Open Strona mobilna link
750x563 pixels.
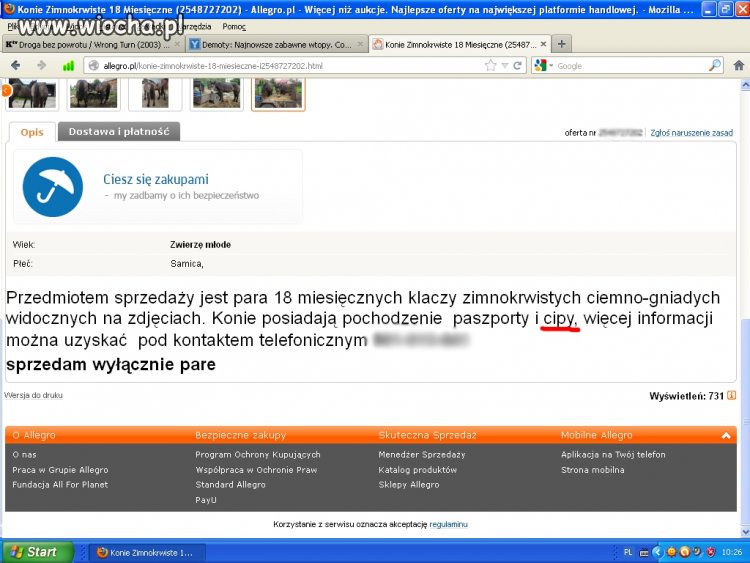(x=593, y=470)
